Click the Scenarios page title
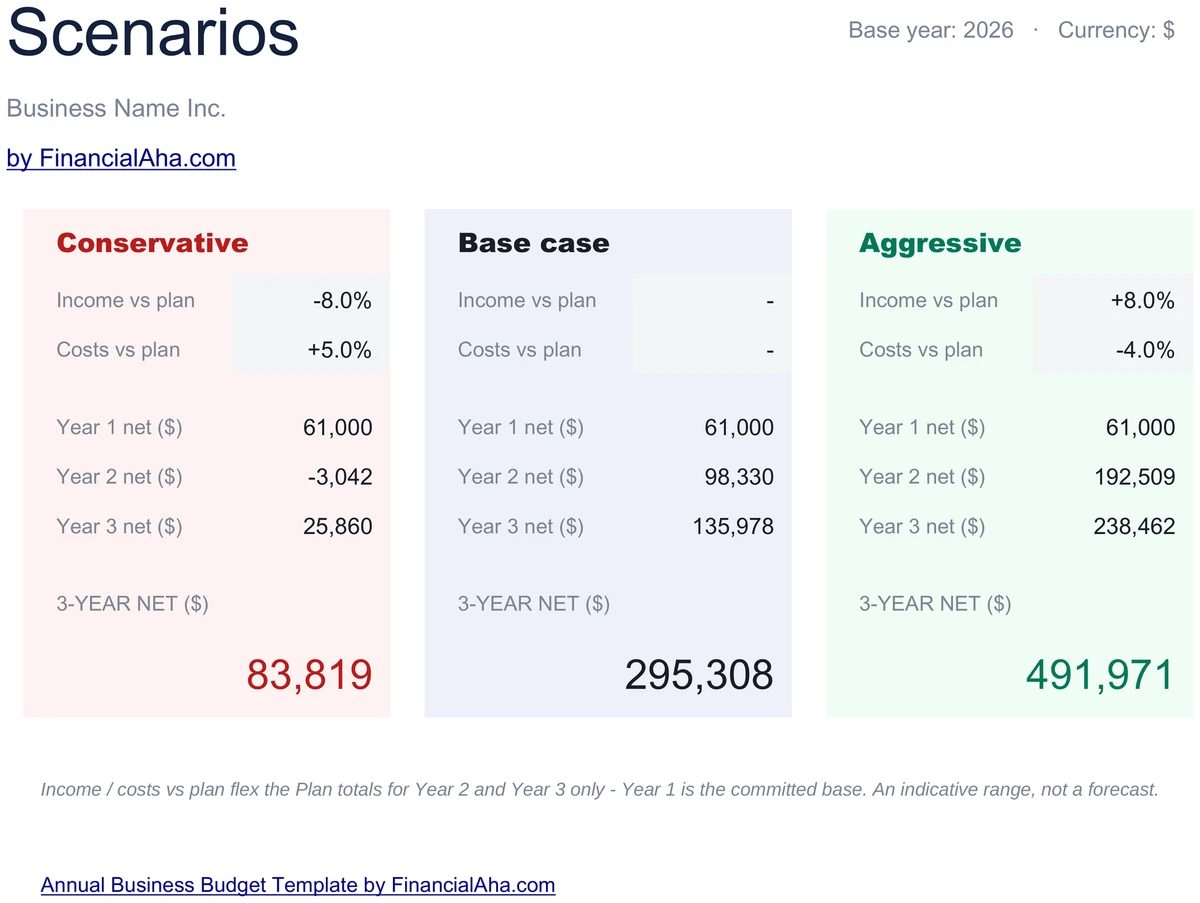The image size is (1200, 903). tap(153, 32)
